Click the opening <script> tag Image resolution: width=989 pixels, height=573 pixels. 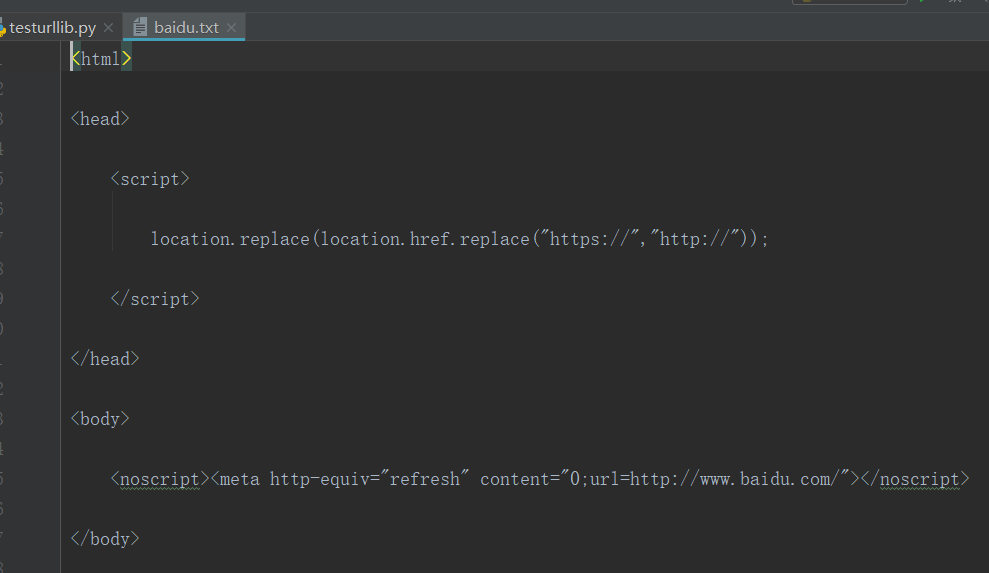pyautogui.click(x=150, y=179)
